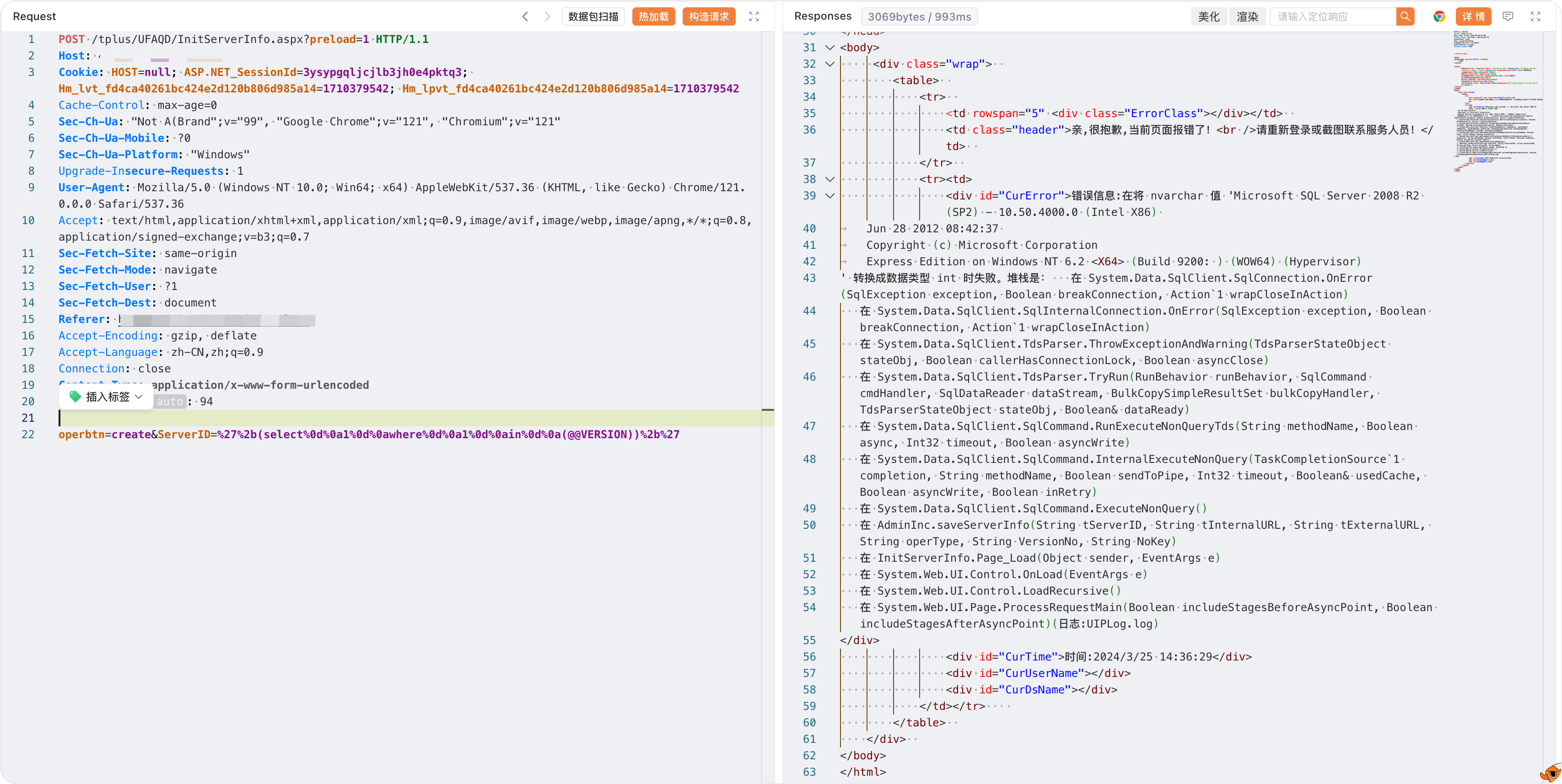Click the 详情 details button
The height and width of the screenshot is (784, 1562).
(x=1473, y=16)
